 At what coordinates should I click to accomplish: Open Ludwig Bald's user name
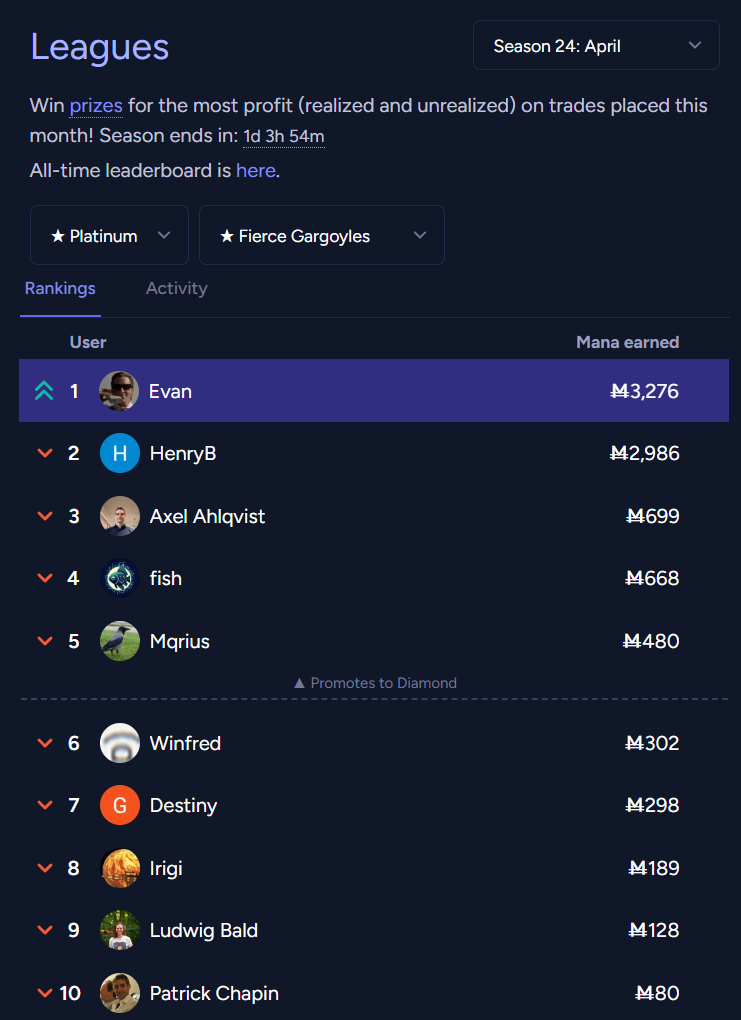pyautogui.click(x=204, y=931)
